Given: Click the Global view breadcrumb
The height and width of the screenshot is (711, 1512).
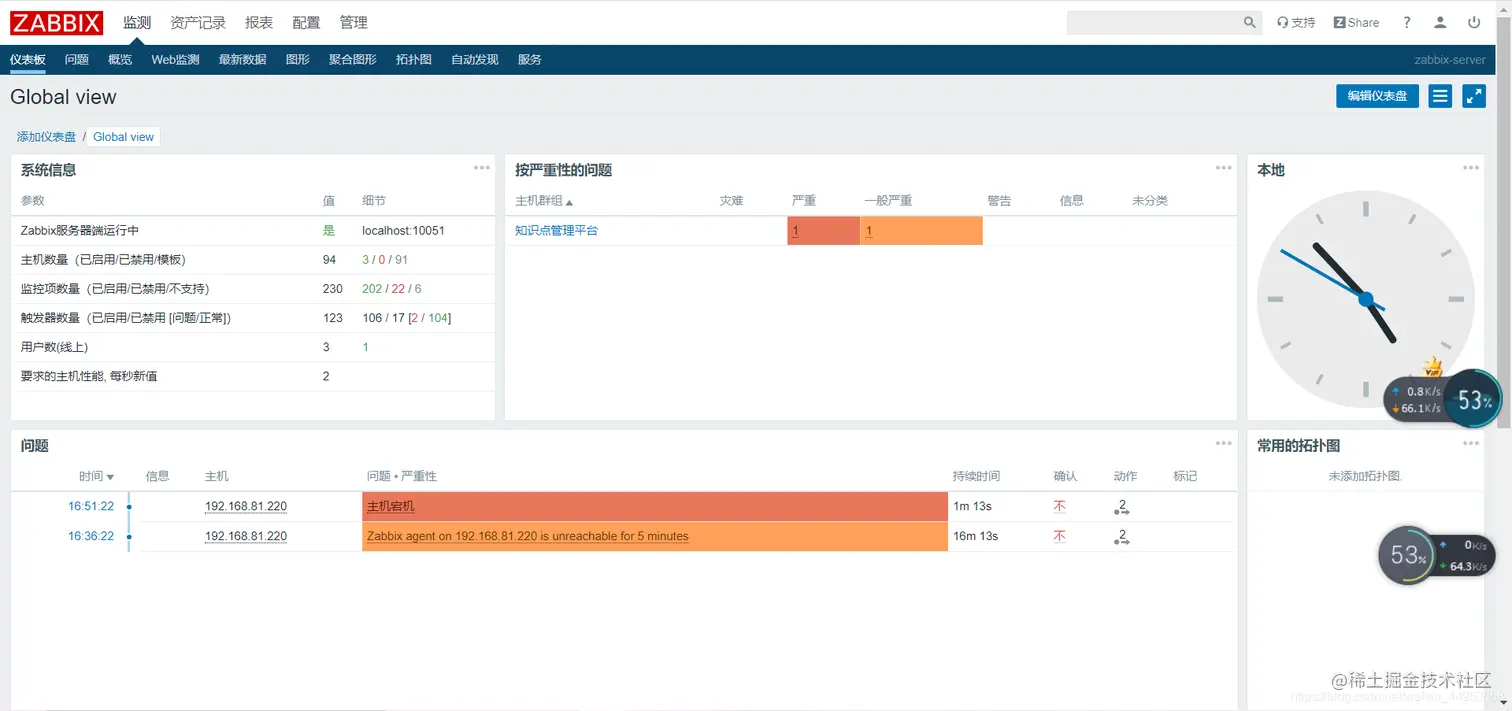Looking at the screenshot, I should coord(123,137).
